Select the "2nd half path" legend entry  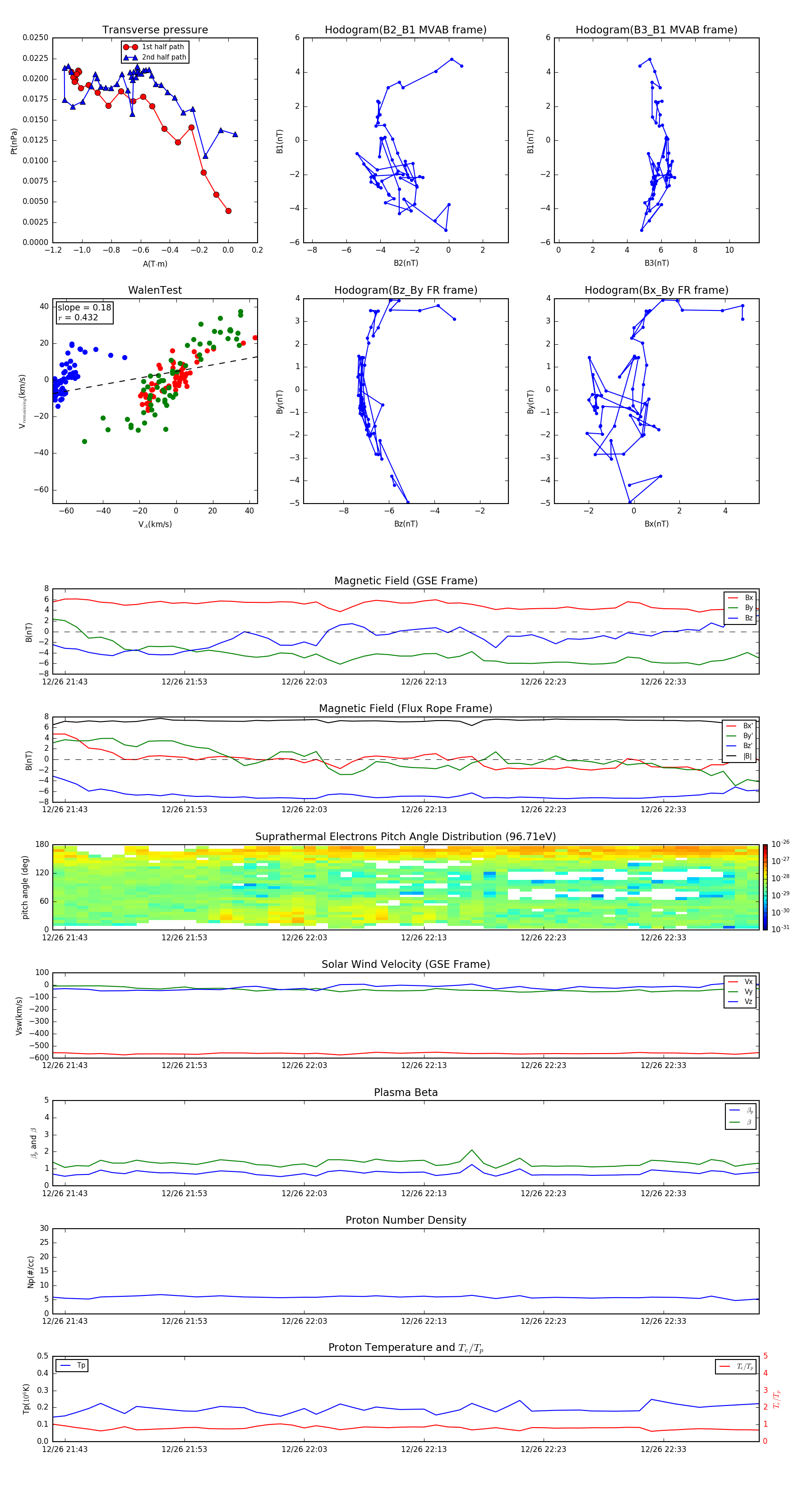tap(155, 57)
